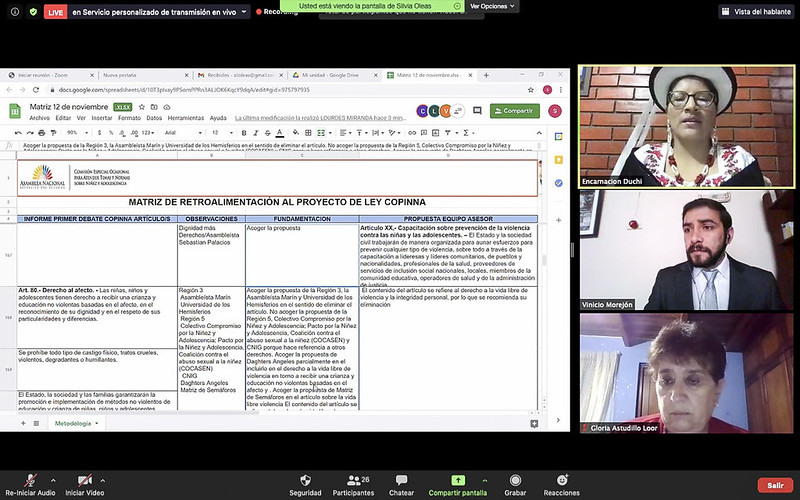Viewport: 800px width, 500px height.
Task: Click the Insert chart icon
Action: (435, 133)
